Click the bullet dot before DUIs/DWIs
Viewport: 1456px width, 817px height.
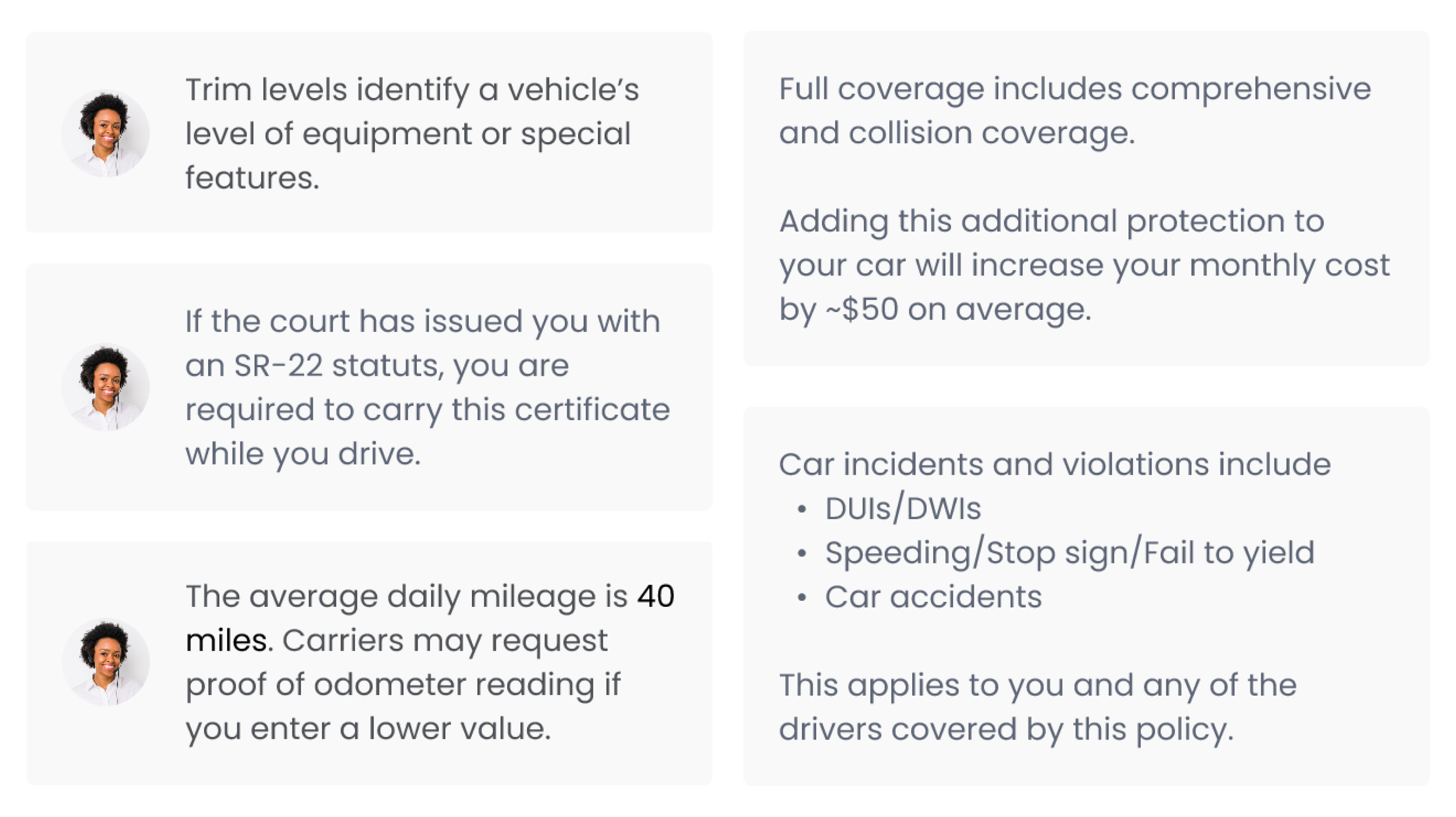(801, 509)
